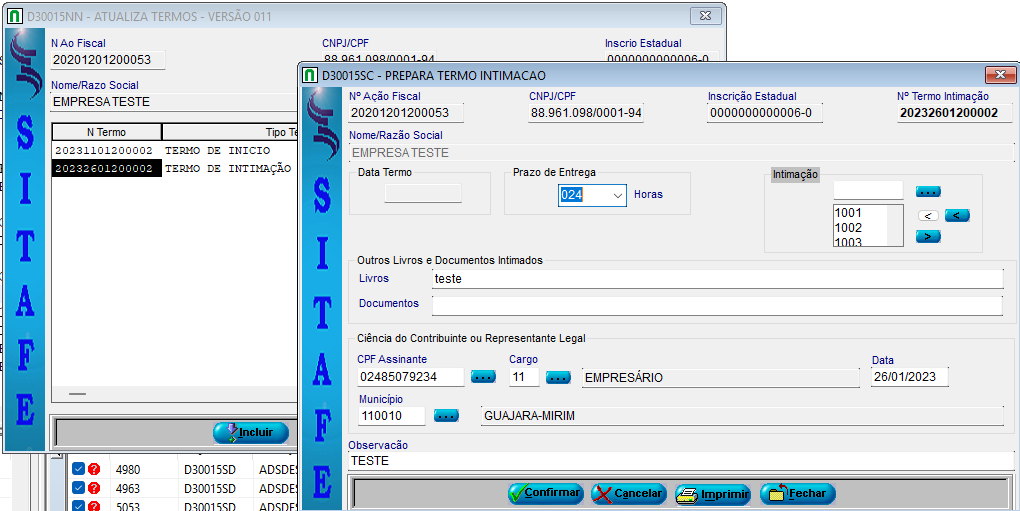The height and width of the screenshot is (511, 1020).
Task: Click the blue right arrow in Intimação
Action: tap(928, 236)
